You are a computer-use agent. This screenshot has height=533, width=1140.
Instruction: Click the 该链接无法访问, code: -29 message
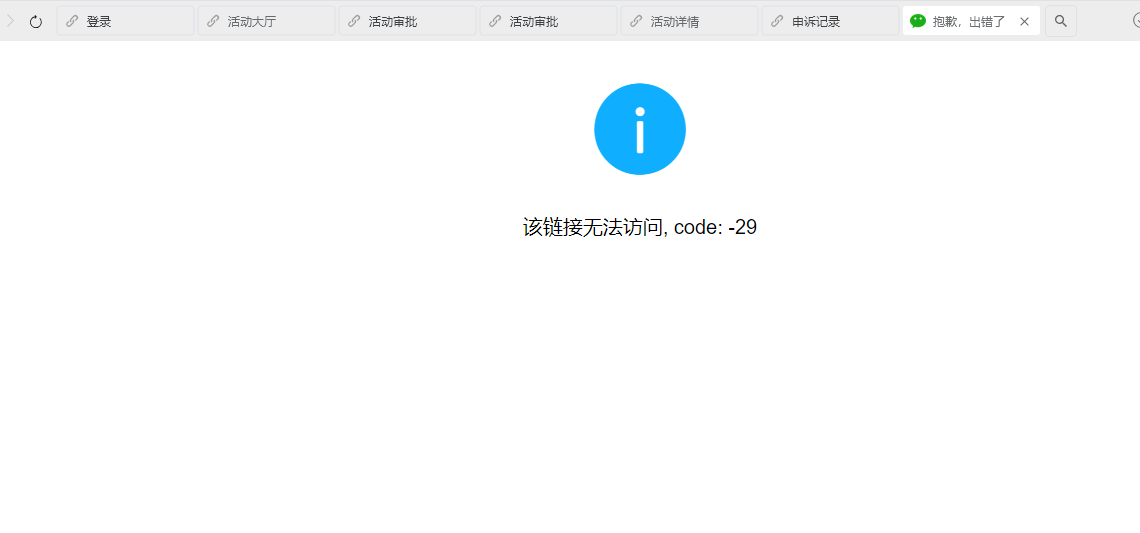tap(640, 228)
